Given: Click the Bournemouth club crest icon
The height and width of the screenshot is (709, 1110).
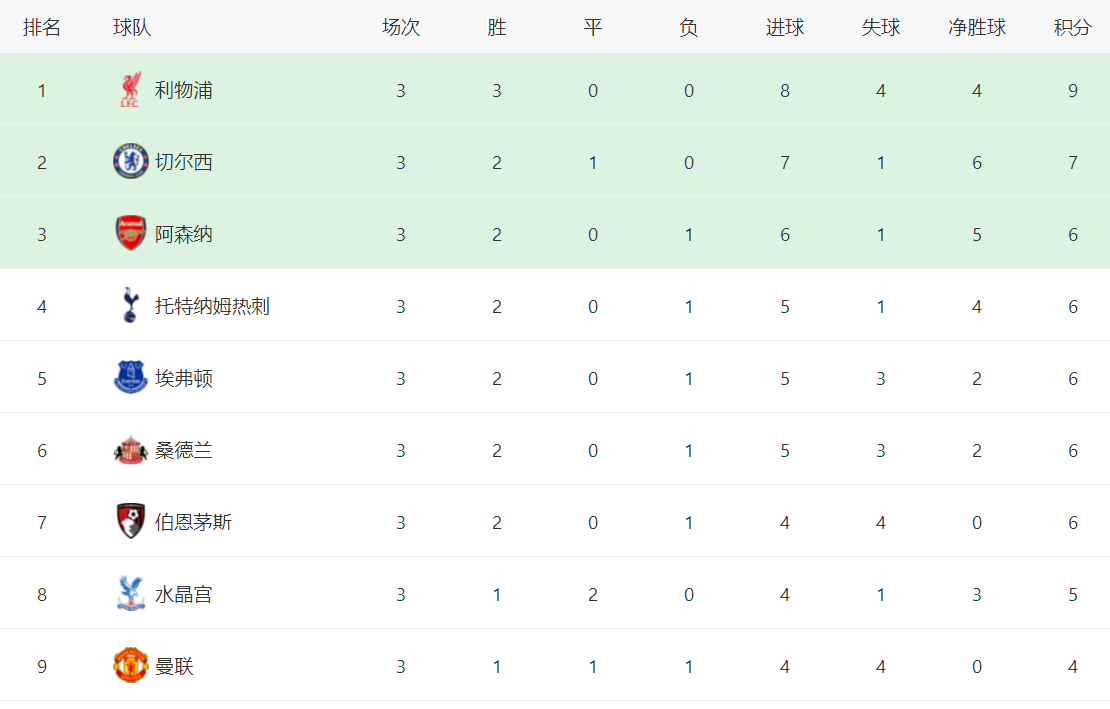Looking at the screenshot, I should [x=130, y=522].
